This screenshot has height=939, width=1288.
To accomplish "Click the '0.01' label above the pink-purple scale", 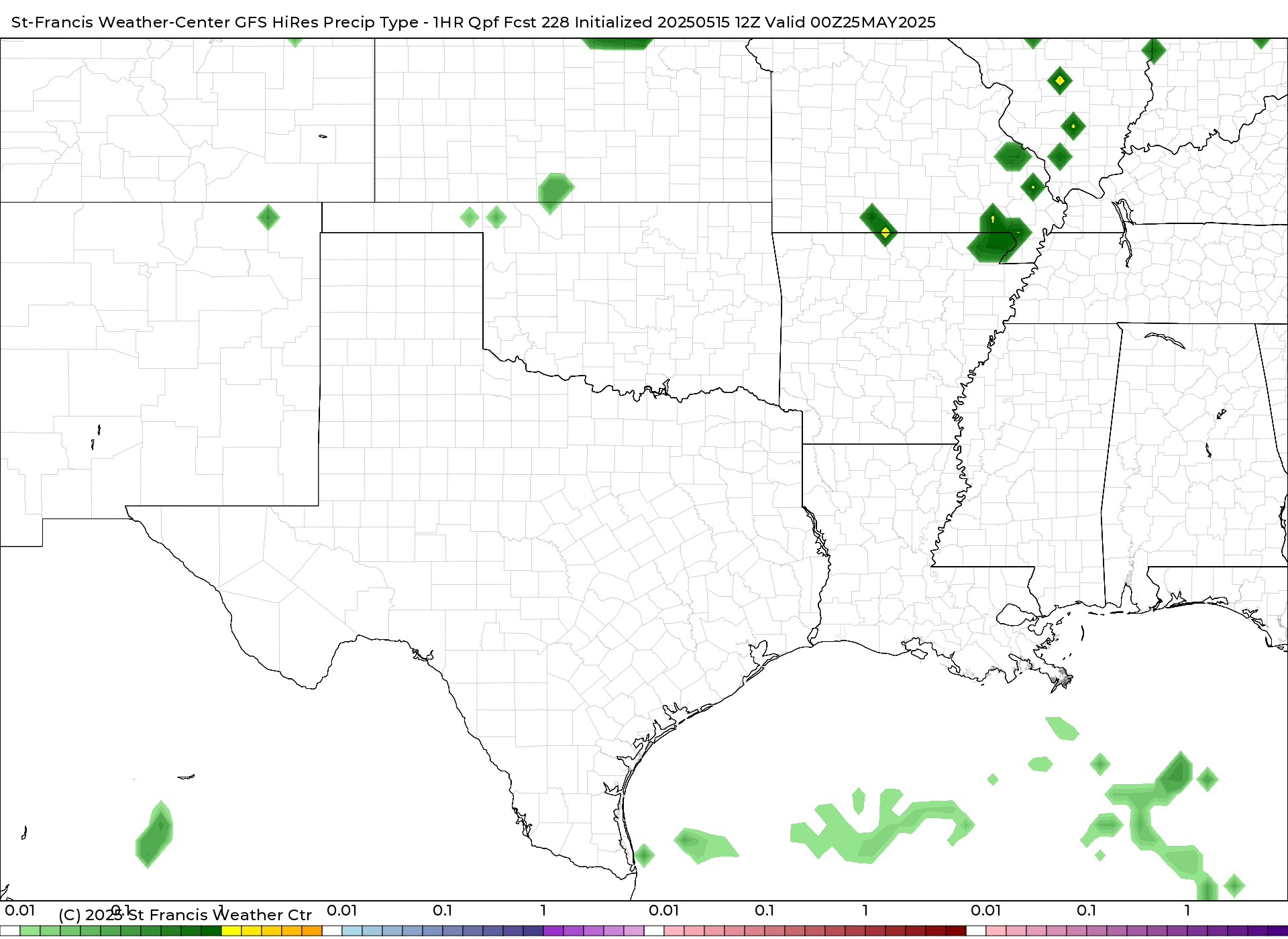I will pos(986,911).
